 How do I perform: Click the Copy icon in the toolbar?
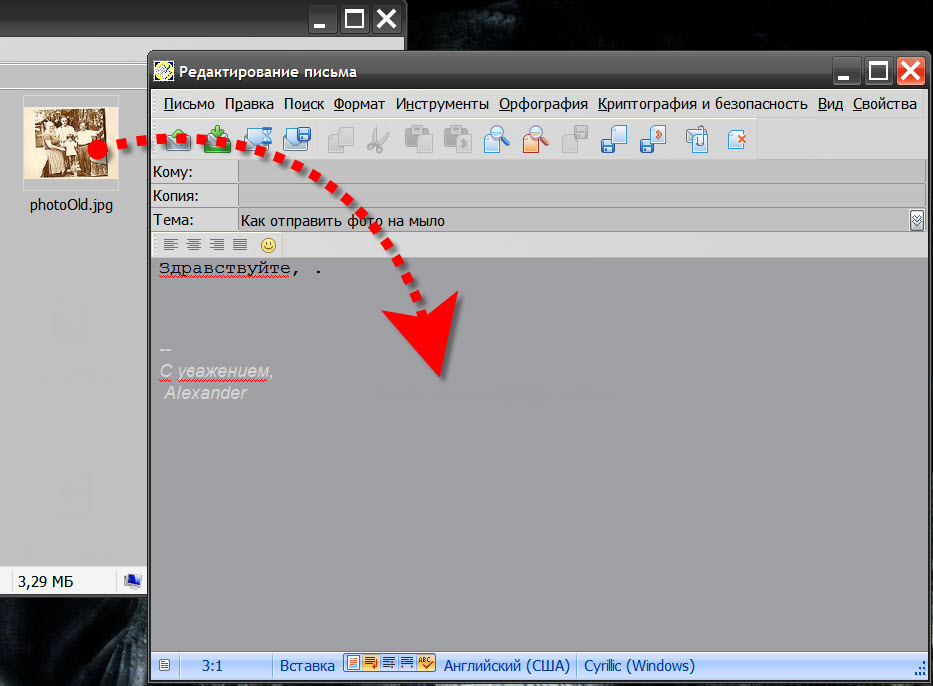(x=341, y=140)
